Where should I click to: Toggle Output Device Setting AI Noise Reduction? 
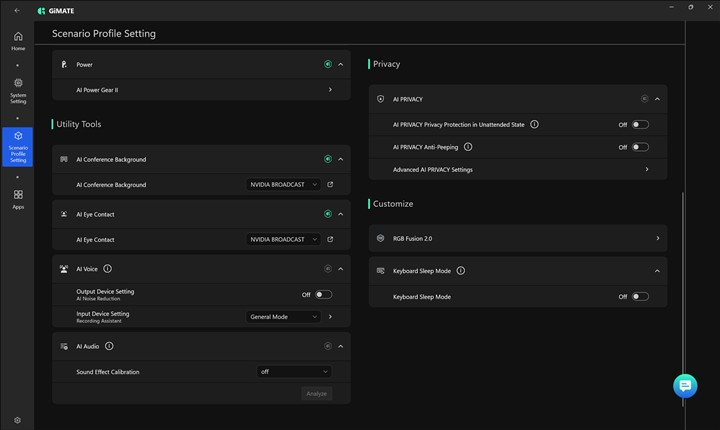click(x=323, y=295)
